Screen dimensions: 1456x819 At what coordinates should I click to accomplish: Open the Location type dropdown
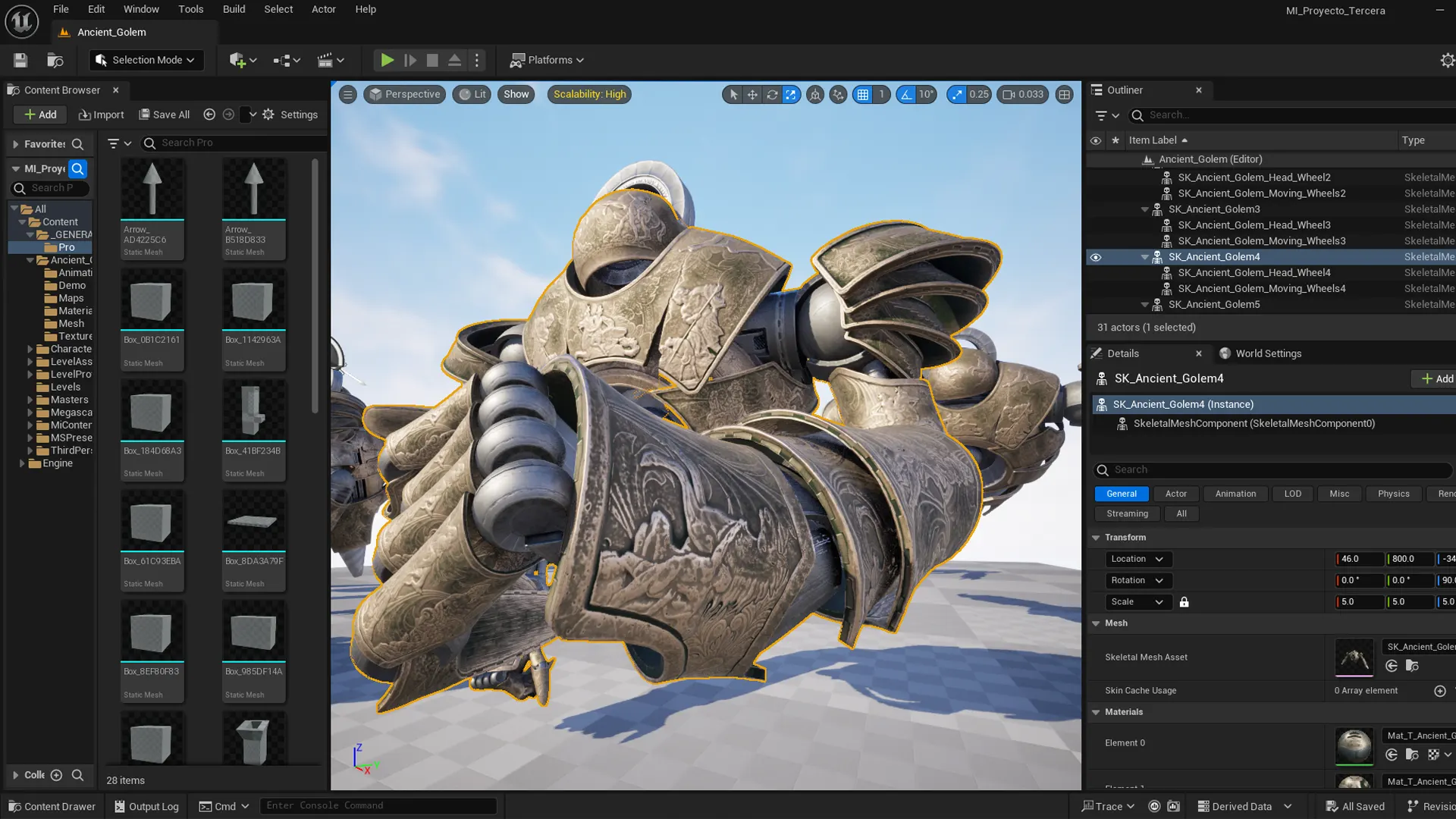[1137, 559]
